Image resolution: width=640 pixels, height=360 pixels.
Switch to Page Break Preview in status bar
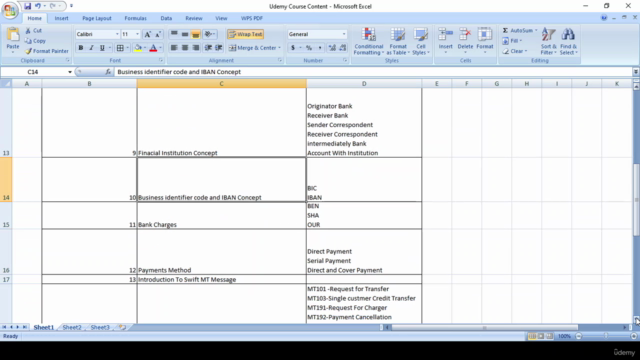[x=549, y=336]
